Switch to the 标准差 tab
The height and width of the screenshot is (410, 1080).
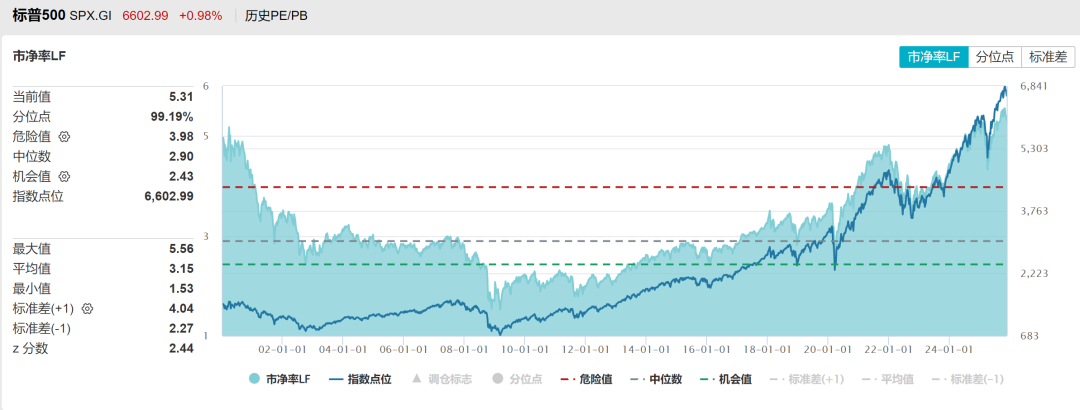(1048, 57)
